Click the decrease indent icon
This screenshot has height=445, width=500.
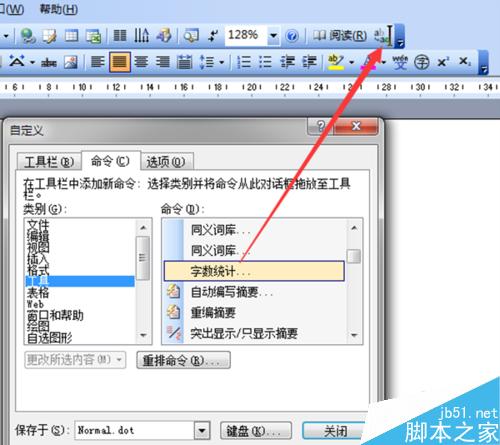287,62
